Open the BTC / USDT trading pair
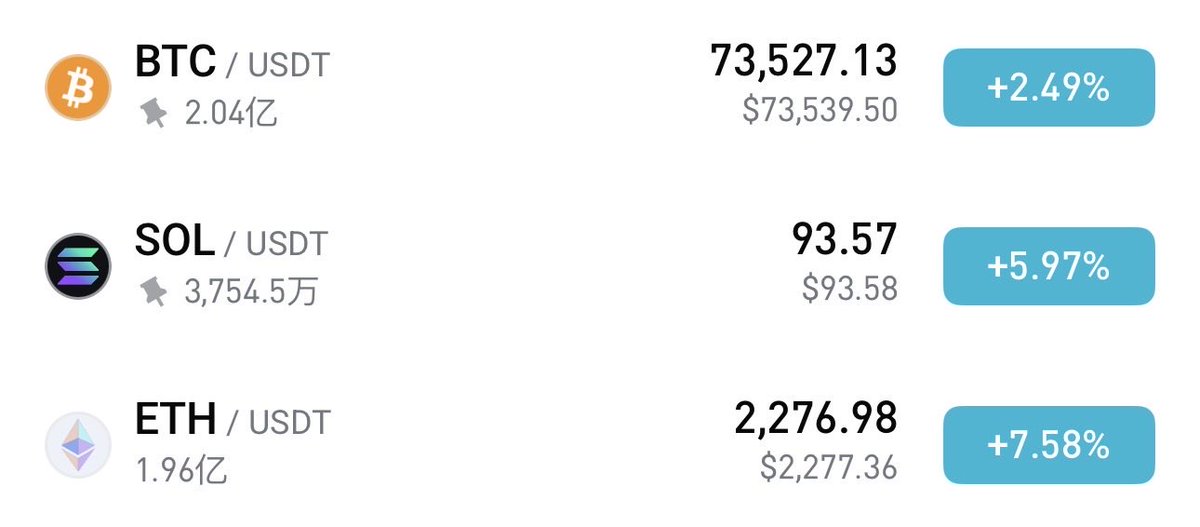 click(232, 63)
